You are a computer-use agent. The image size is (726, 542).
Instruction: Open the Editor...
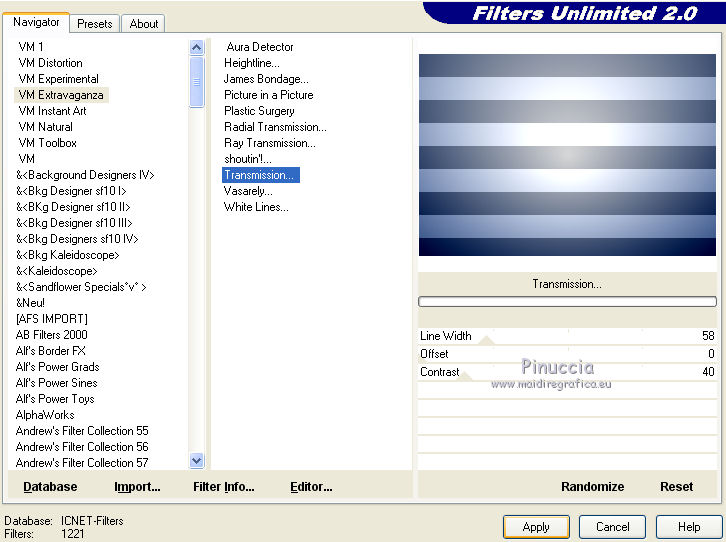click(x=311, y=487)
